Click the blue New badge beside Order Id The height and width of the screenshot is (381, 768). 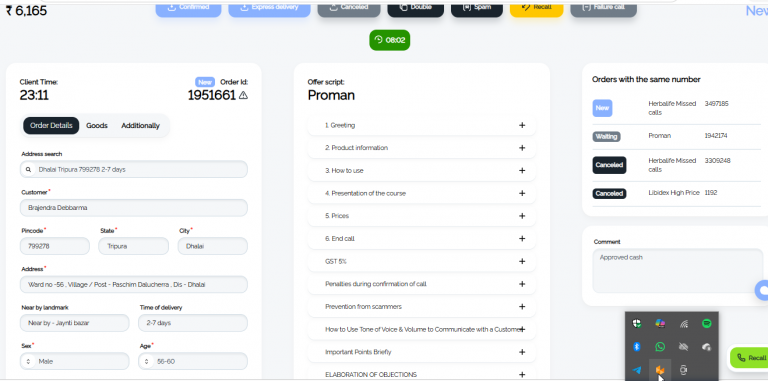tap(205, 82)
